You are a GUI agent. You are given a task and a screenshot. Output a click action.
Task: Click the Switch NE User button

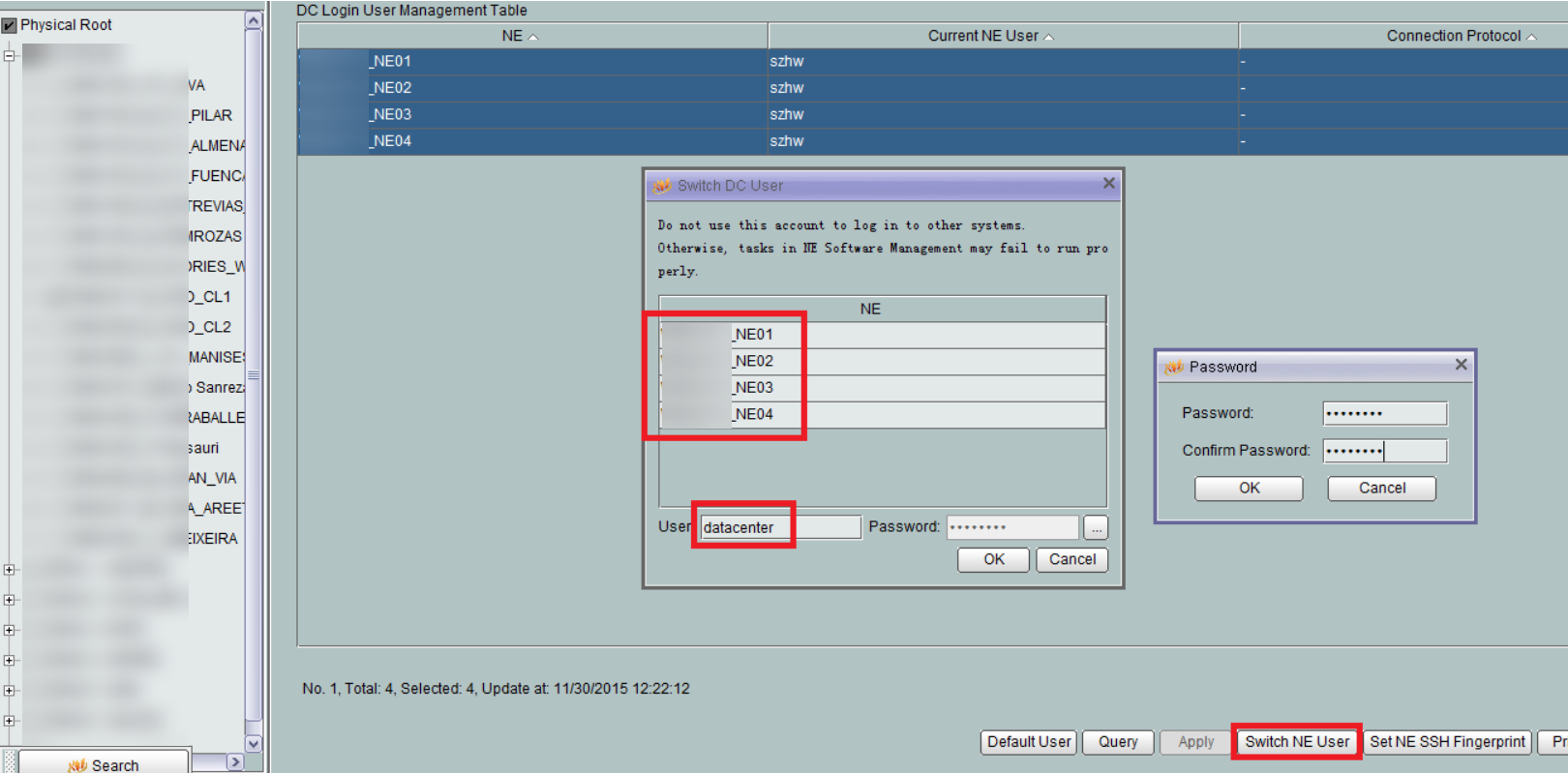[x=1297, y=742]
